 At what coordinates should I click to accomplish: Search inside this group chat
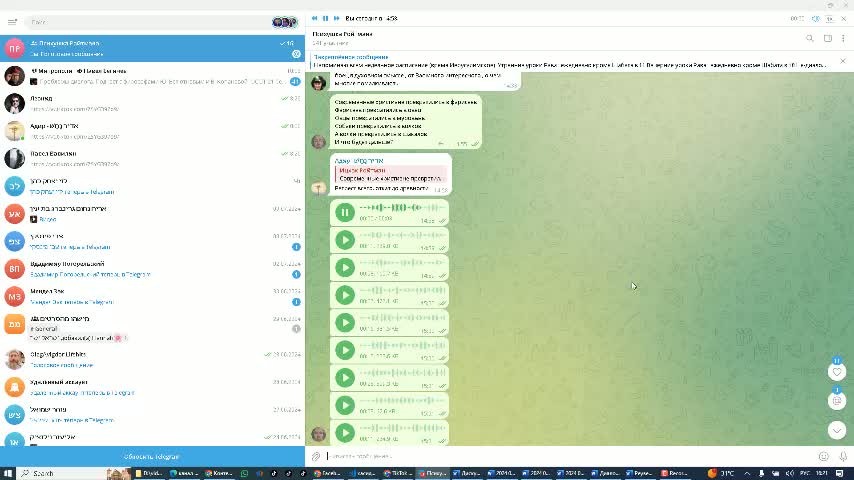point(810,38)
